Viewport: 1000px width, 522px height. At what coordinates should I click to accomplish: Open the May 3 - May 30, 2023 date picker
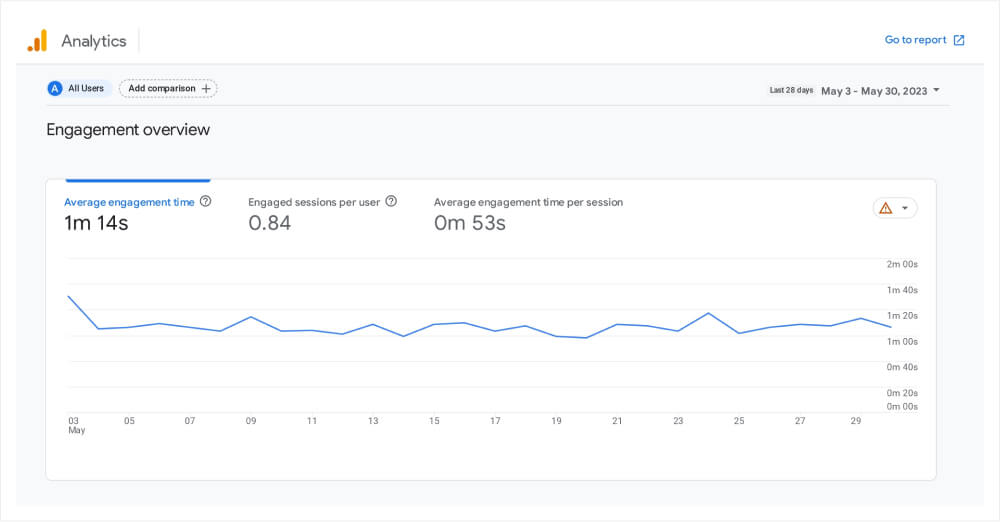coord(874,90)
